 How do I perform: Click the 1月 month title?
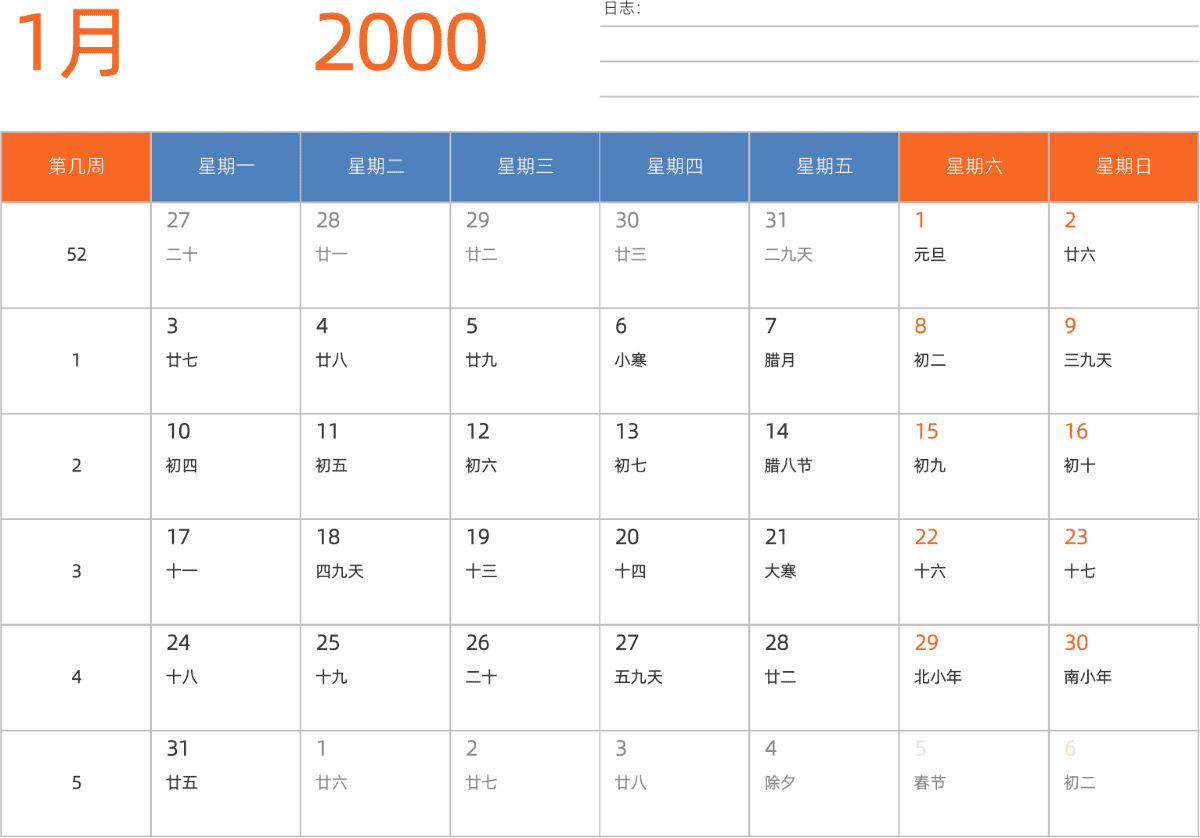click(x=69, y=44)
